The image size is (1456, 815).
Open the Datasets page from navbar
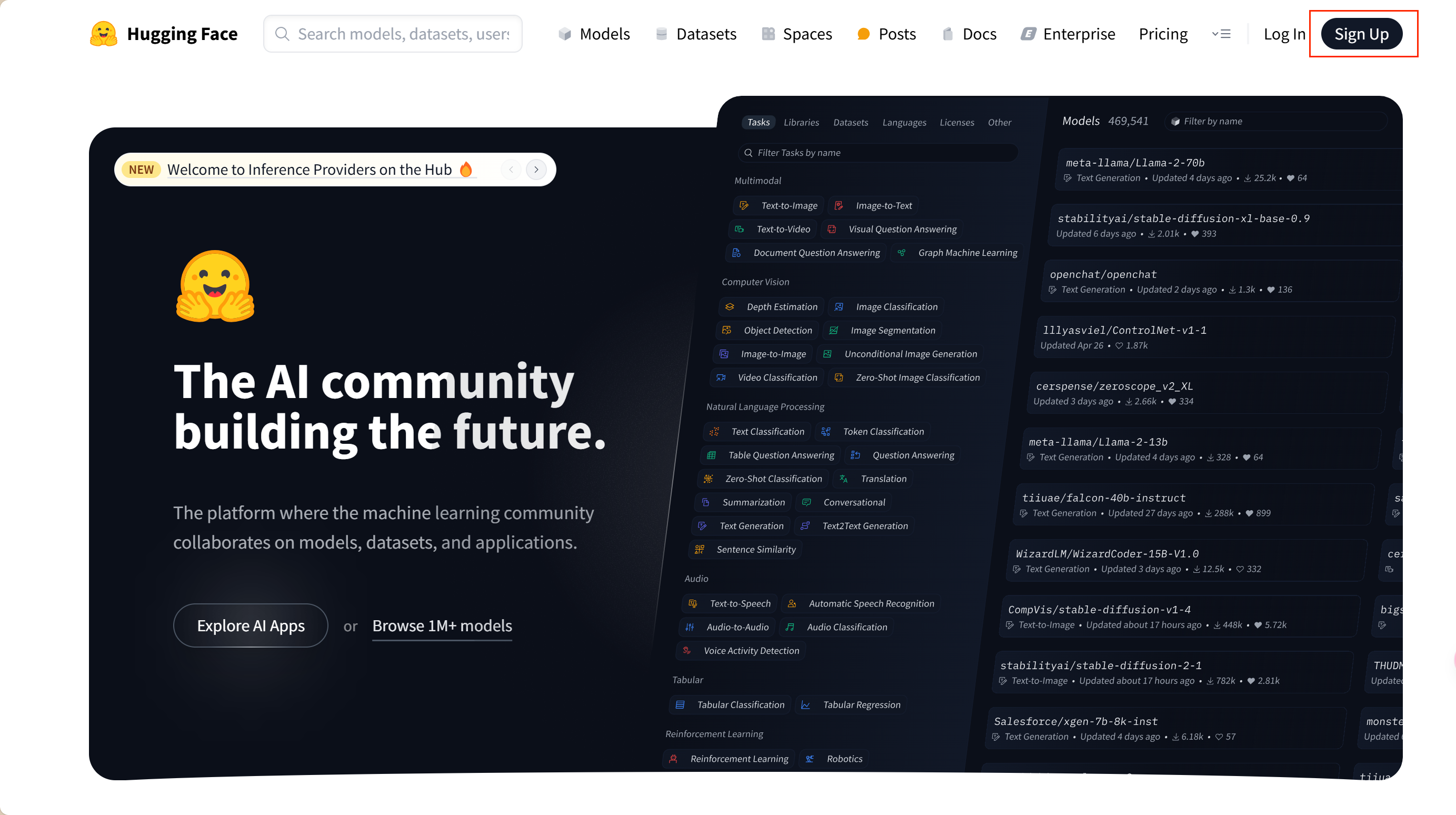(696, 34)
